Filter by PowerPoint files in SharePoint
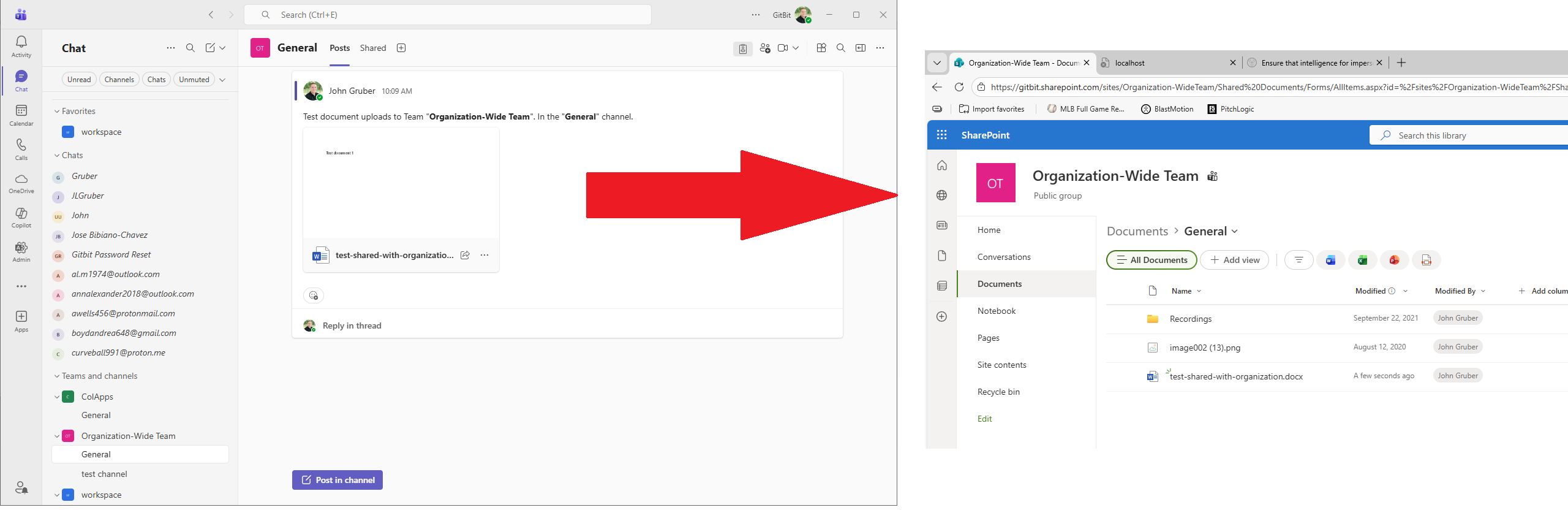The width and height of the screenshot is (1568, 510). 1395,260
